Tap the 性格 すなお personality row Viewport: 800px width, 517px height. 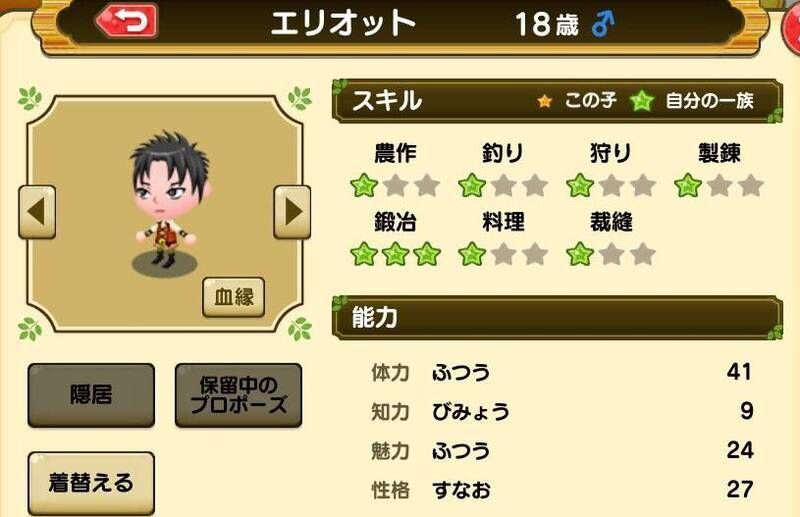point(561,489)
